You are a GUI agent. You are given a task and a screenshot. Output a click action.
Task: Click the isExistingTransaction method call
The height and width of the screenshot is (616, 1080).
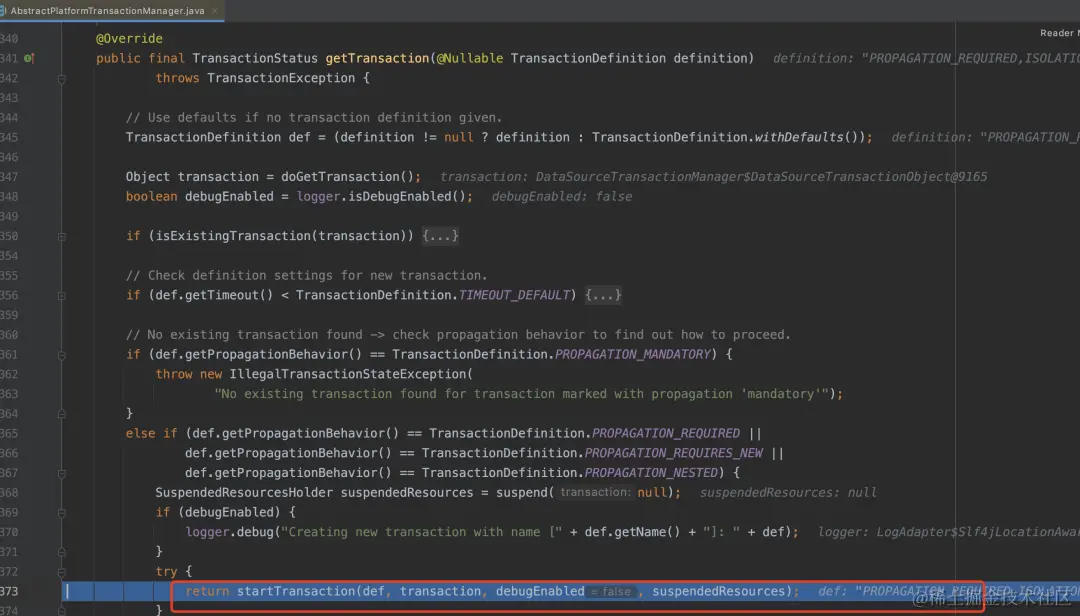point(233,236)
